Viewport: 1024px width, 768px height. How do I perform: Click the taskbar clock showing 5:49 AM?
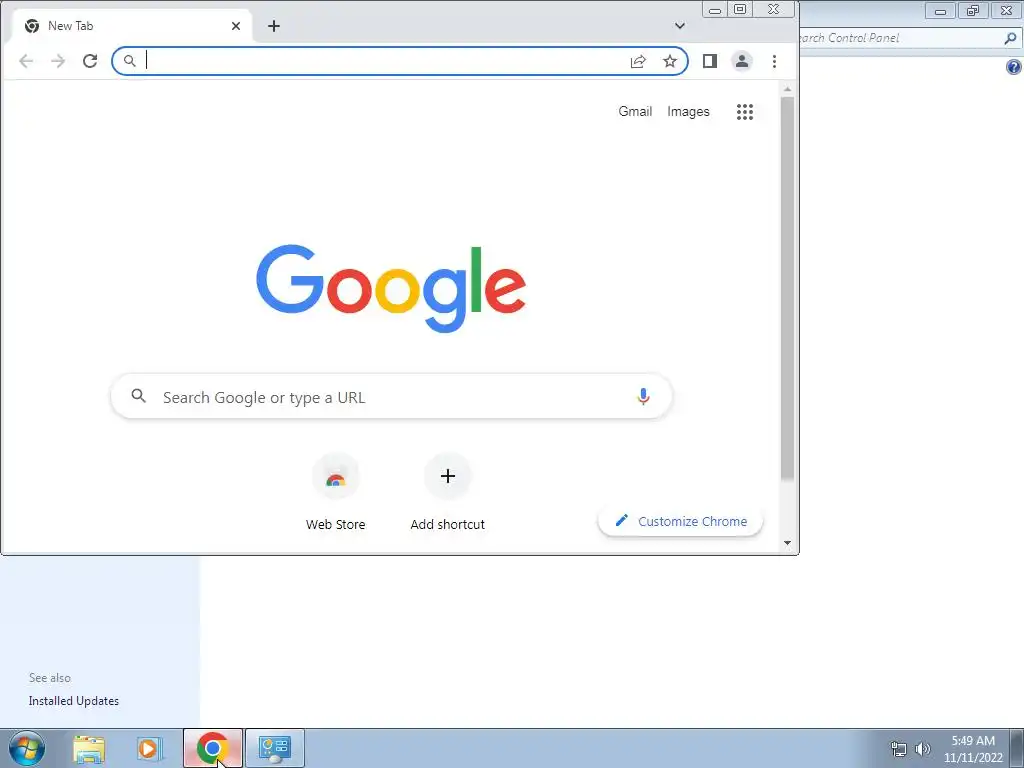(973, 749)
